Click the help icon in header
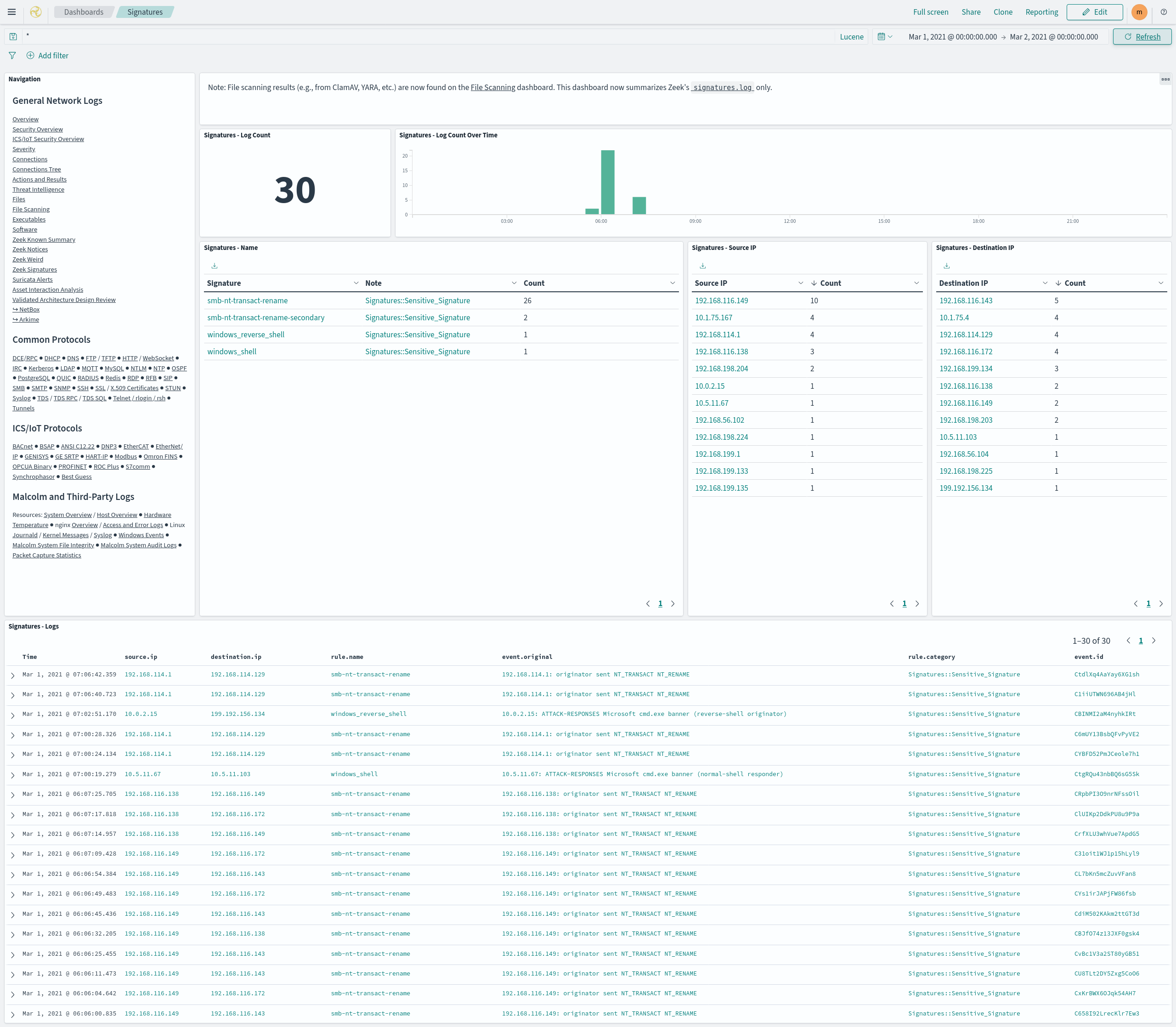 pyautogui.click(x=1164, y=12)
